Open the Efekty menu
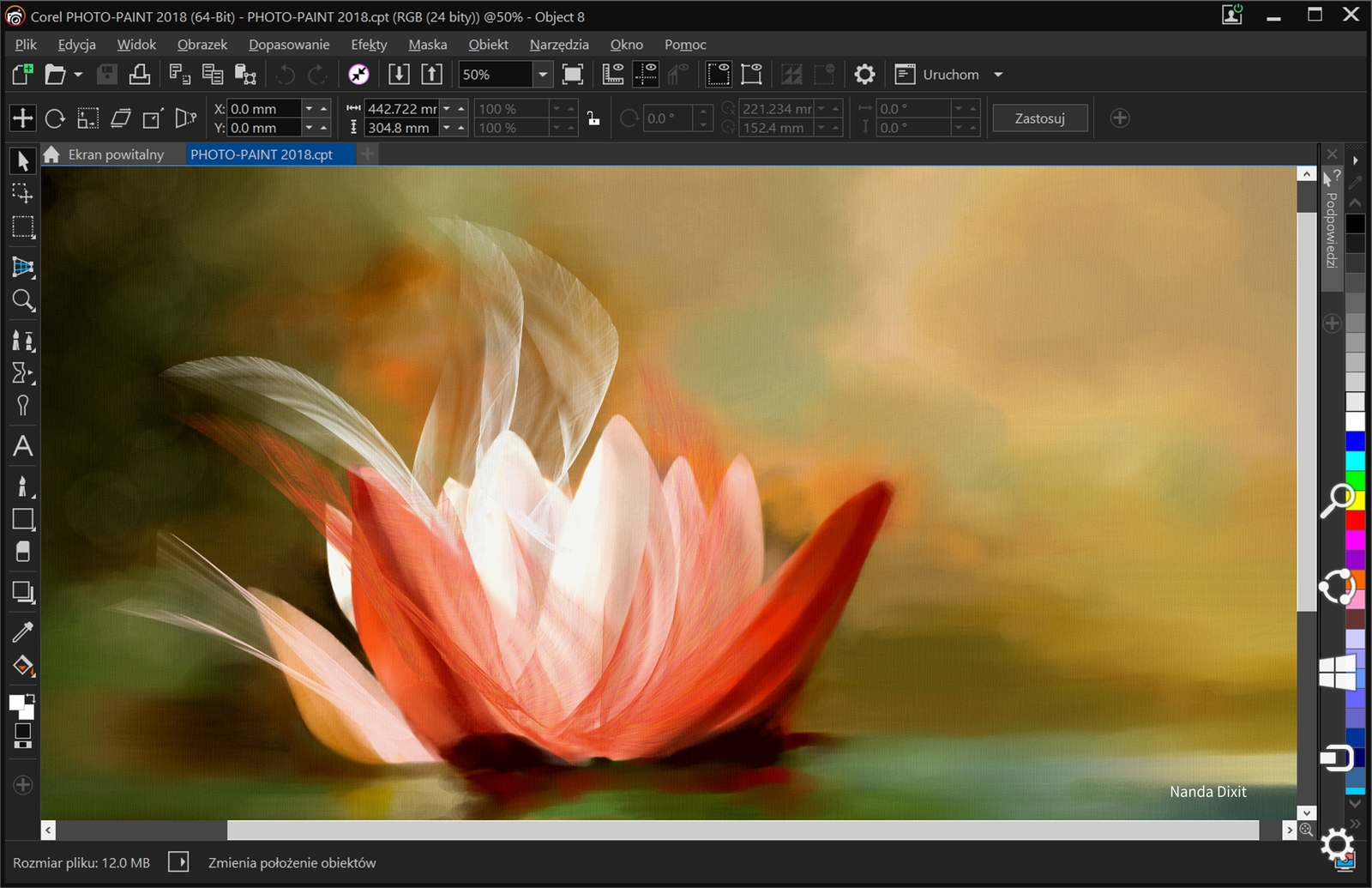Screen dimensions: 1372x888 click(369, 44)
